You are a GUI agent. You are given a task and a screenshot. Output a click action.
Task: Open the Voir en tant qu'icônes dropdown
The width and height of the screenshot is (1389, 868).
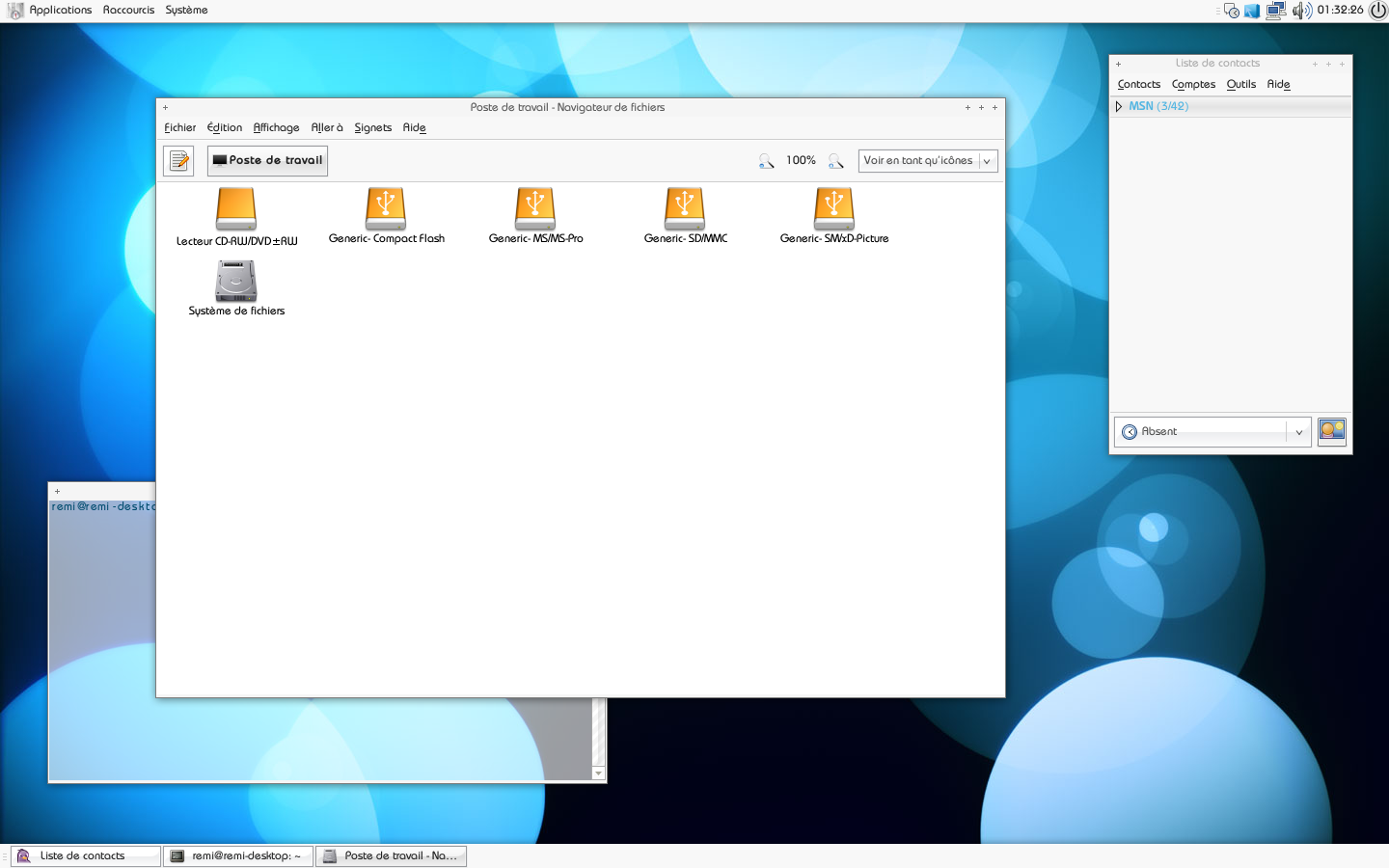(x=928, y=161)
